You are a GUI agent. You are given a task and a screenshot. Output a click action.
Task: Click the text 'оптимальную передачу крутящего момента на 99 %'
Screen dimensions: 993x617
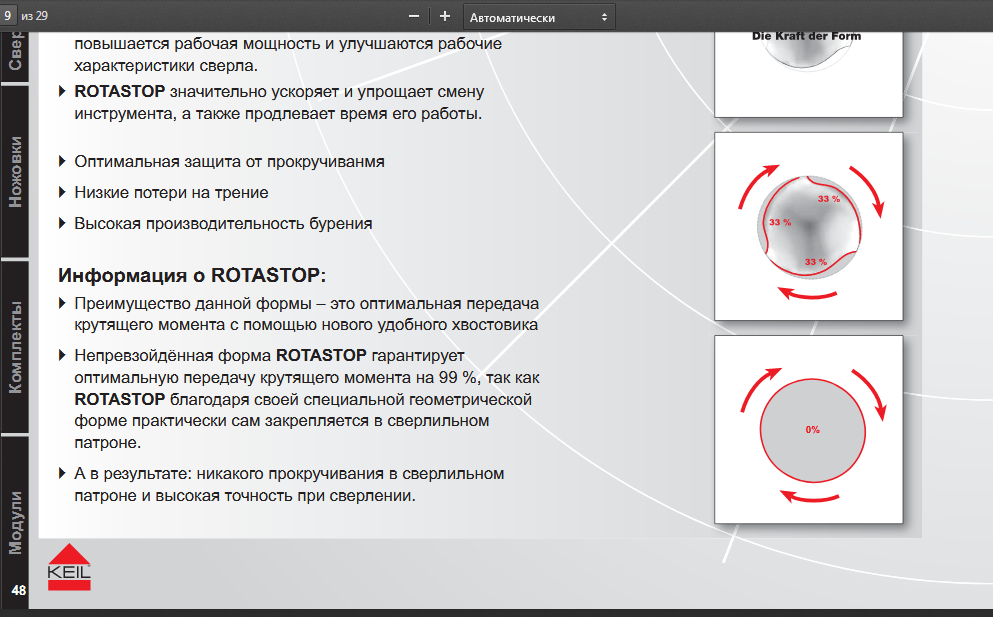275,378
